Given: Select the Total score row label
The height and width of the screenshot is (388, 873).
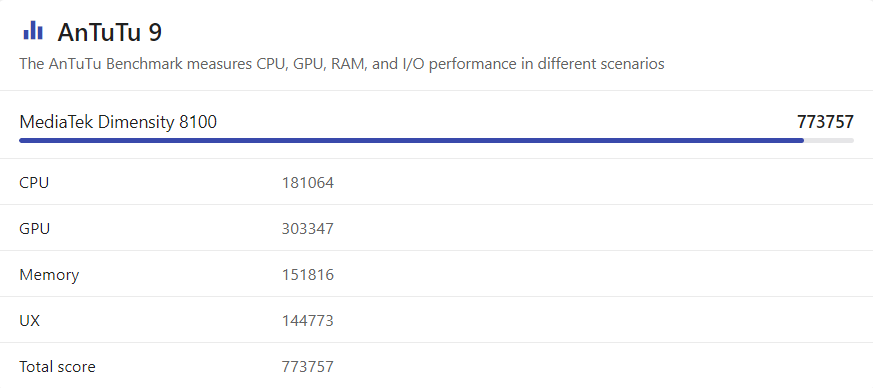Looking at the screenshot, I should [x=57, y=367].
